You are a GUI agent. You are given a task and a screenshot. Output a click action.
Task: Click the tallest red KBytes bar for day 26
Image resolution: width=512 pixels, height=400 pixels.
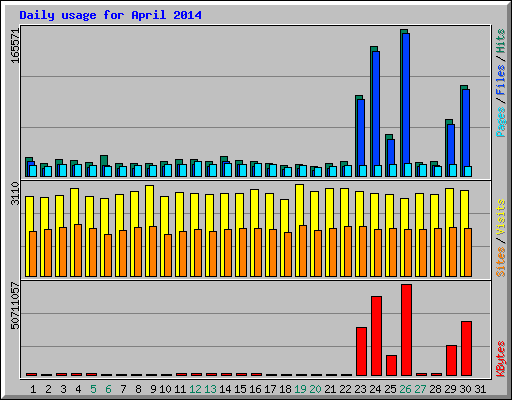coord(406,330)
